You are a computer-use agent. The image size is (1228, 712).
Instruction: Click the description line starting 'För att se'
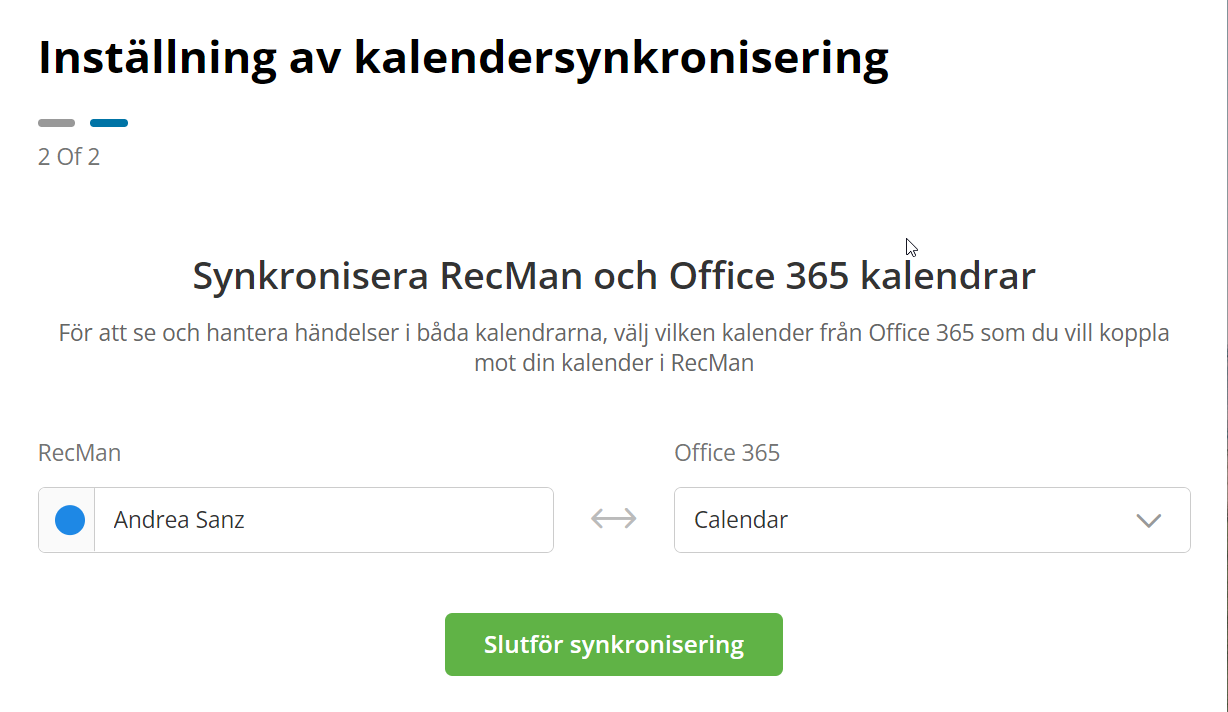(x=613, y=333)
